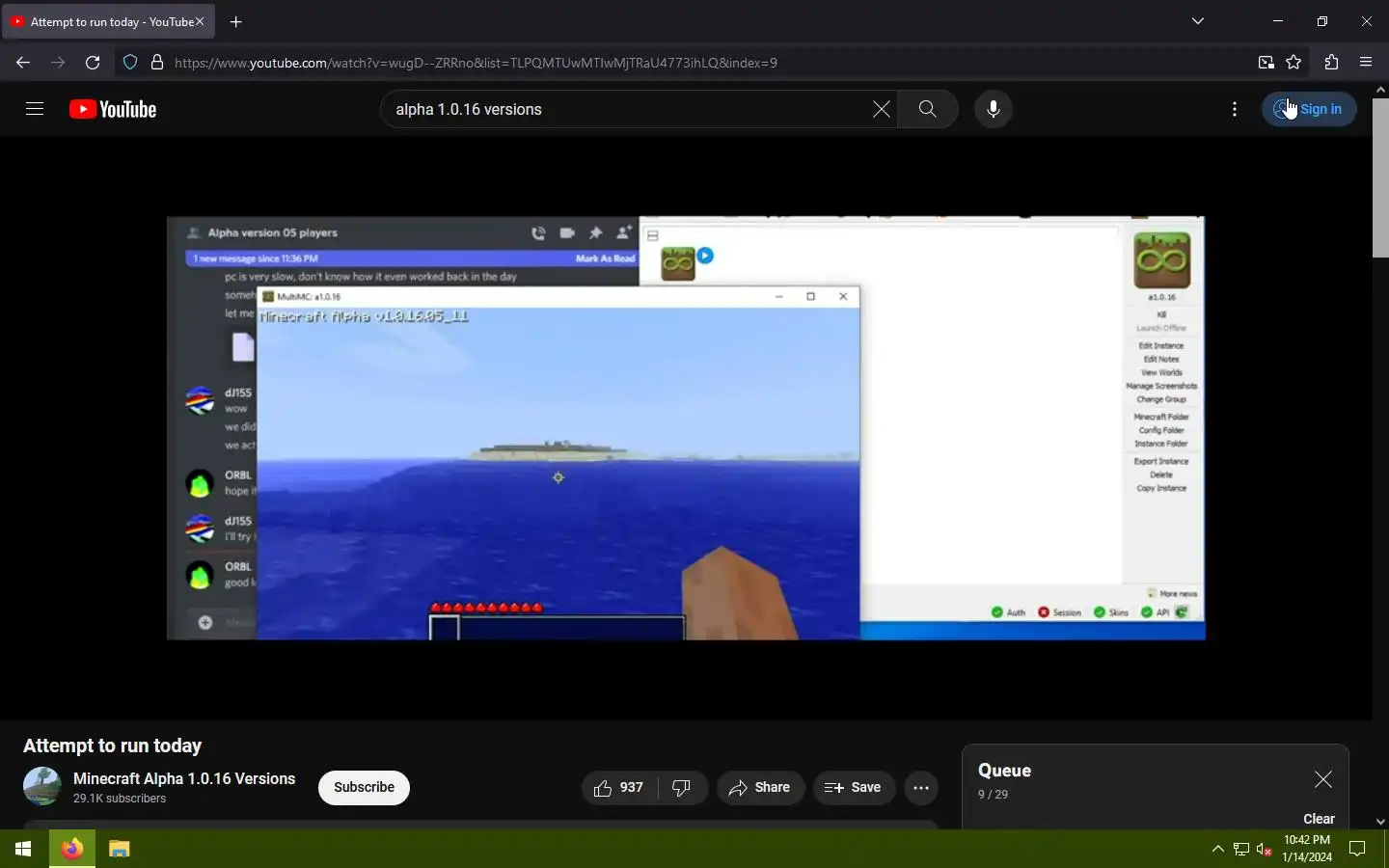Select the Attempt to run today tab
This screenshot has width=1389, height=868.
108,21
